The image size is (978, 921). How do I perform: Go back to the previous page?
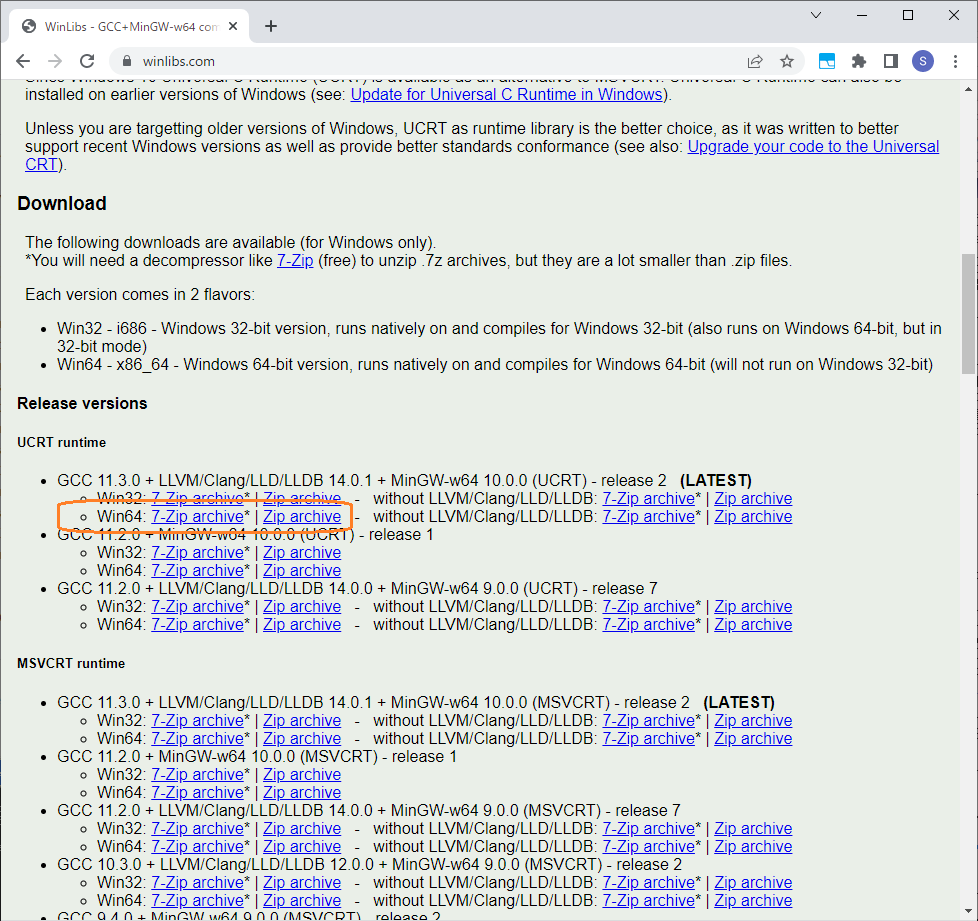coord(23,61)
